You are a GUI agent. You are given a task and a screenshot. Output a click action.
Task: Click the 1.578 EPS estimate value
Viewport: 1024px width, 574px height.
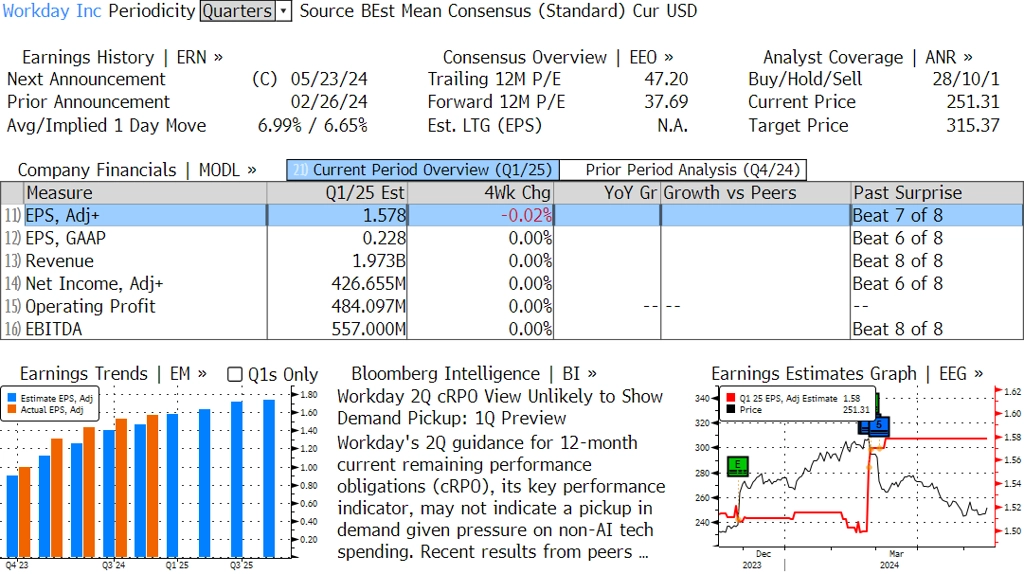point(385,215)
